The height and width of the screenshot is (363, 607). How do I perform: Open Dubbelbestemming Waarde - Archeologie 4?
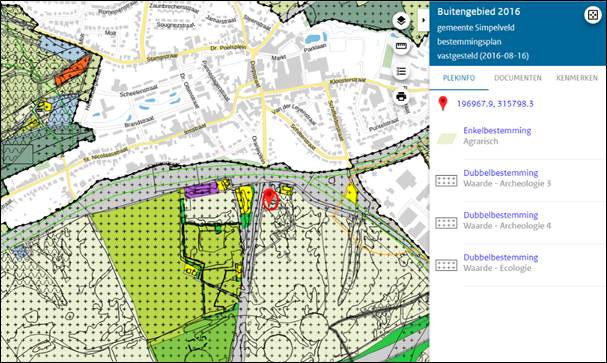point(501,215)
